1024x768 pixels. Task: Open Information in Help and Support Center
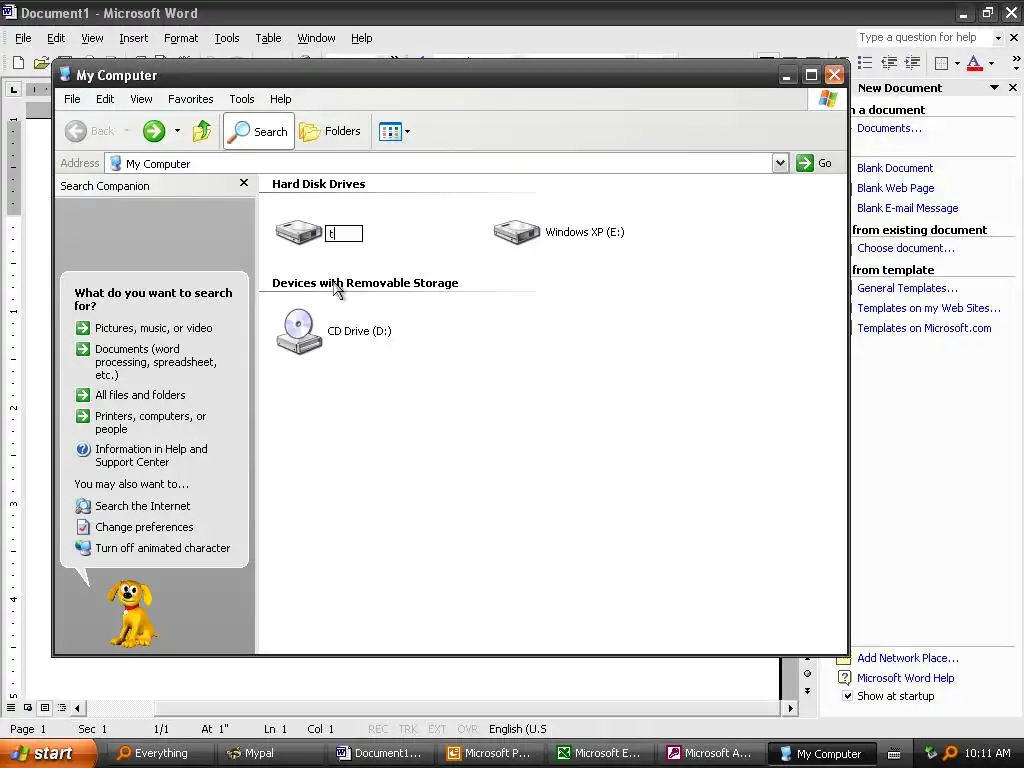[152, 455]
